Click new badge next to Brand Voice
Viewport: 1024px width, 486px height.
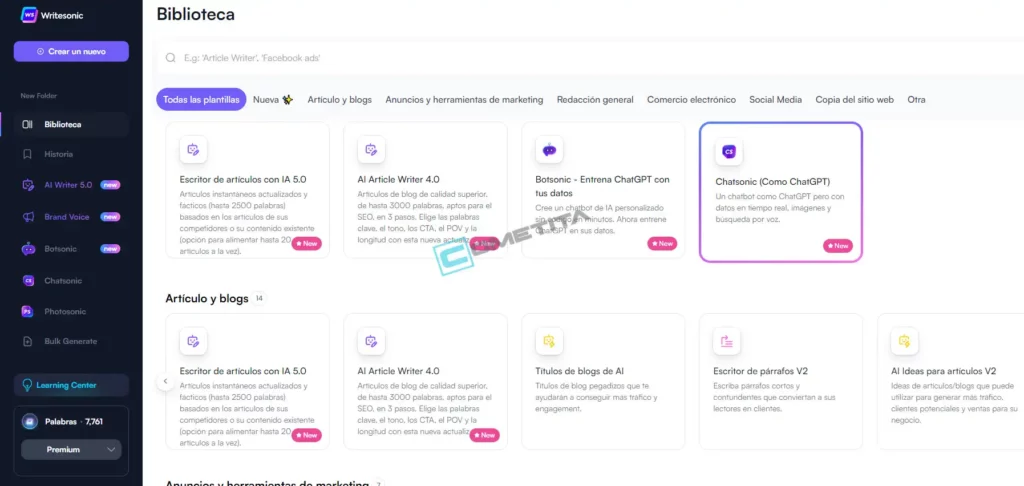tap(110, 217)
